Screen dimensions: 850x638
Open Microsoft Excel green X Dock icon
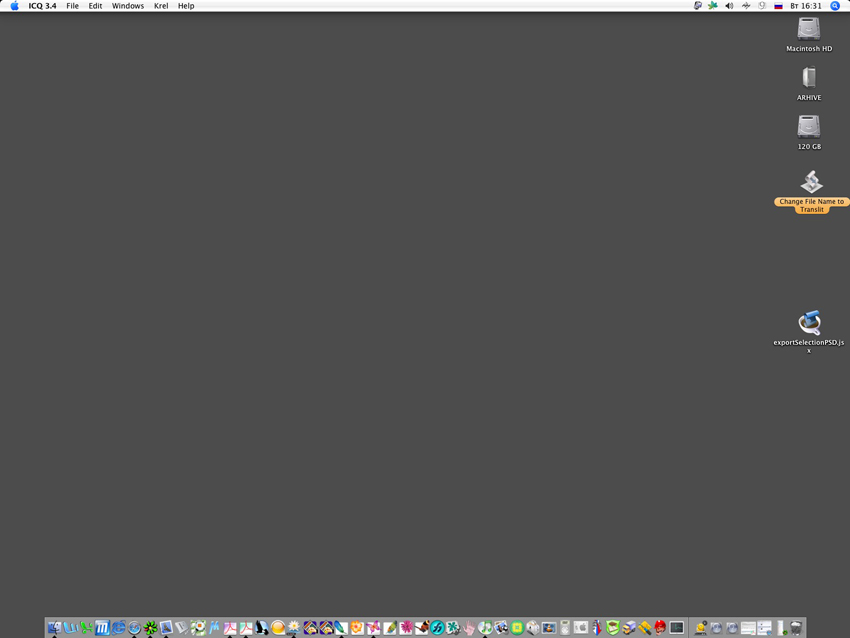(87, 628)
